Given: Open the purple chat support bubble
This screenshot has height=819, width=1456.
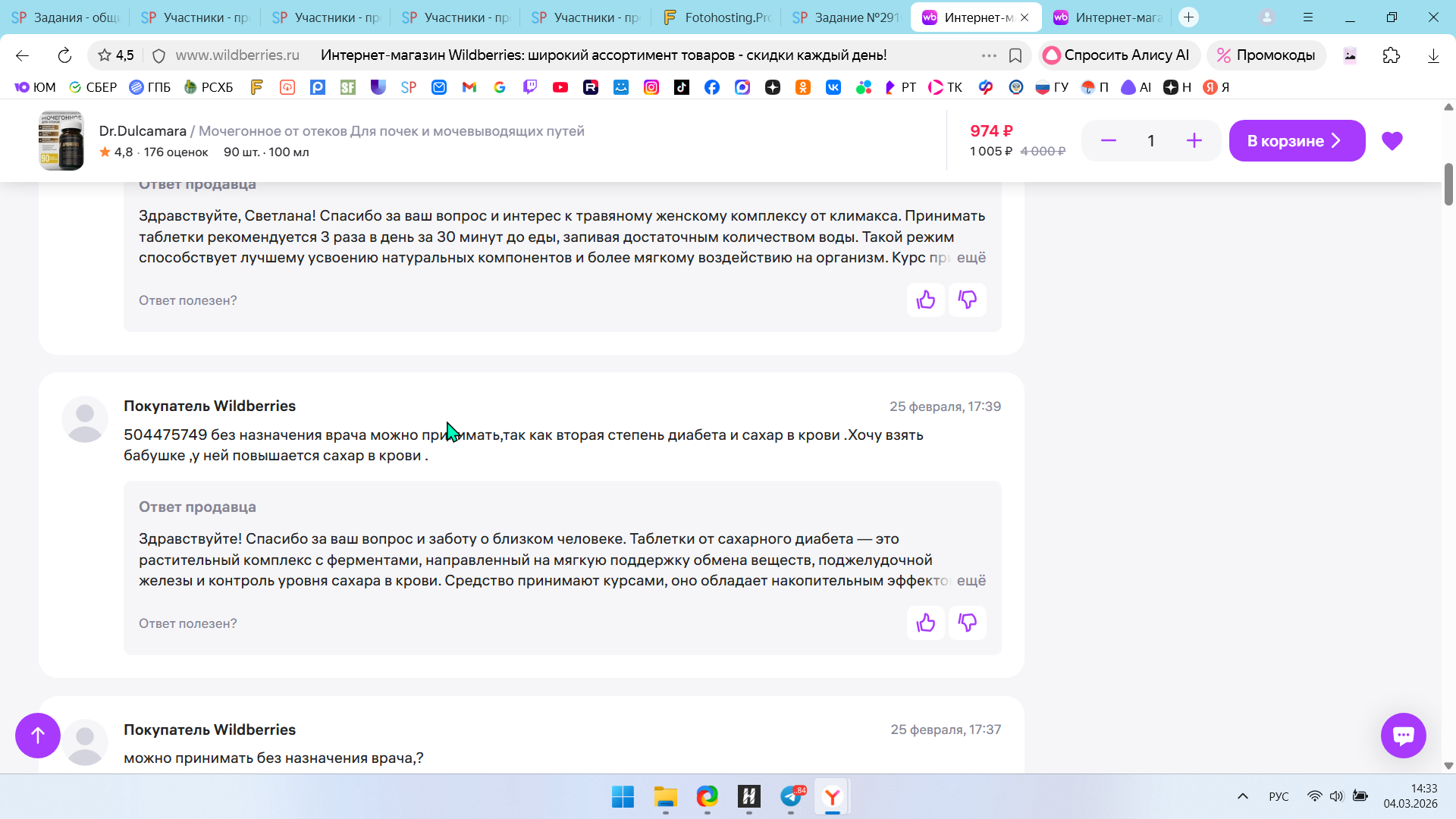Looking at the screenshot, I should point(1403,735).
